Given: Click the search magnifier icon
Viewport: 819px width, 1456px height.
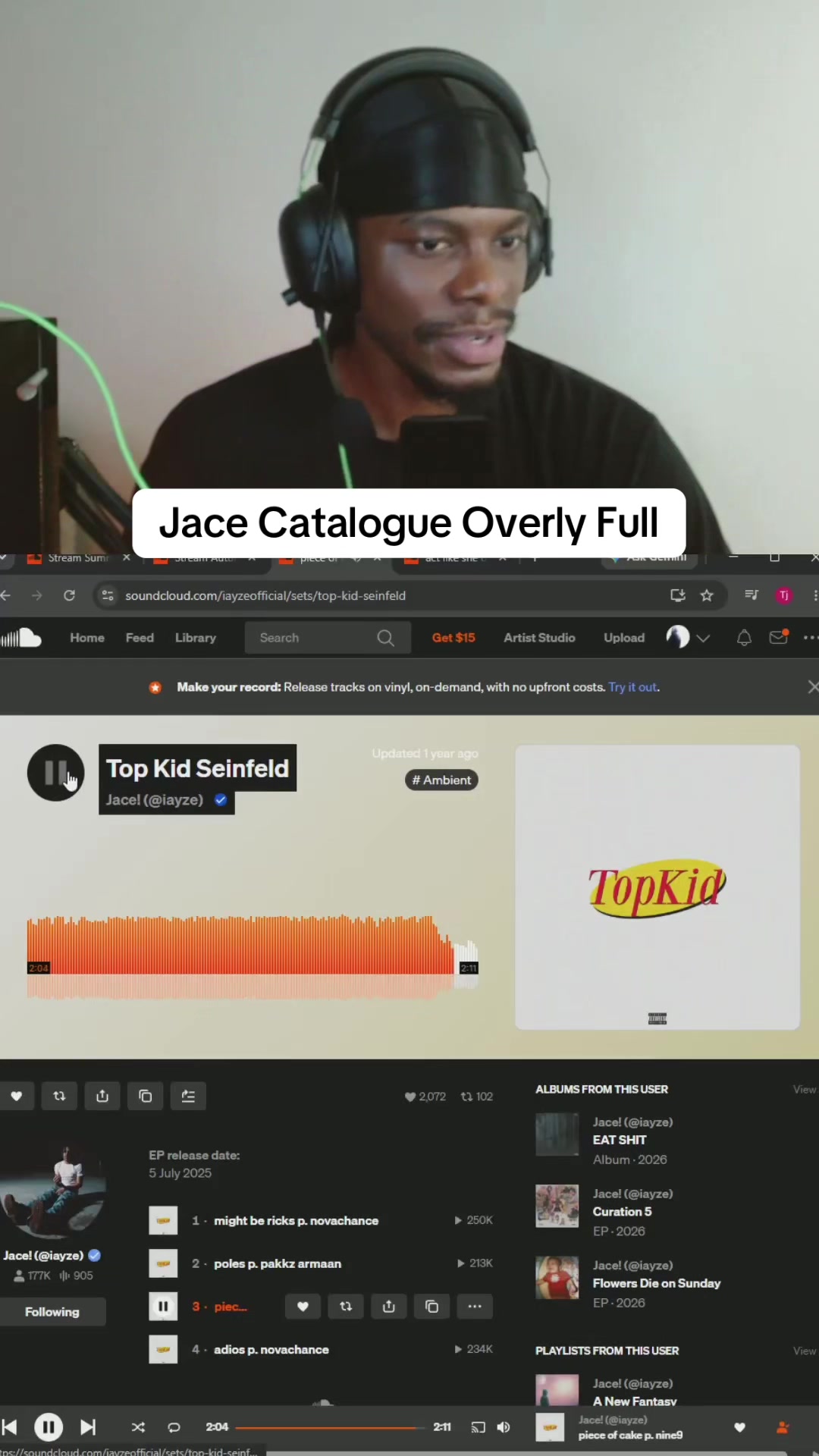Looking at the screenshot, I should [385, 638].
